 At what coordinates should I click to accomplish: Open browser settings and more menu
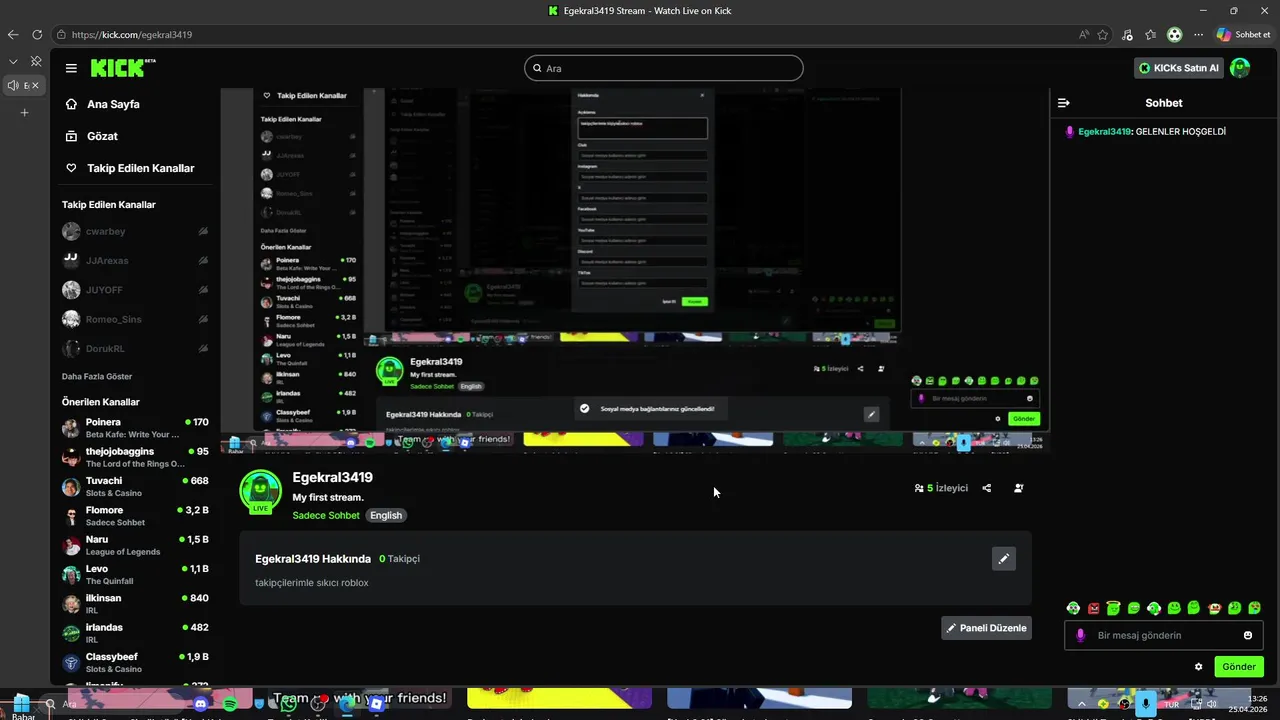[x=1198, y=34]
